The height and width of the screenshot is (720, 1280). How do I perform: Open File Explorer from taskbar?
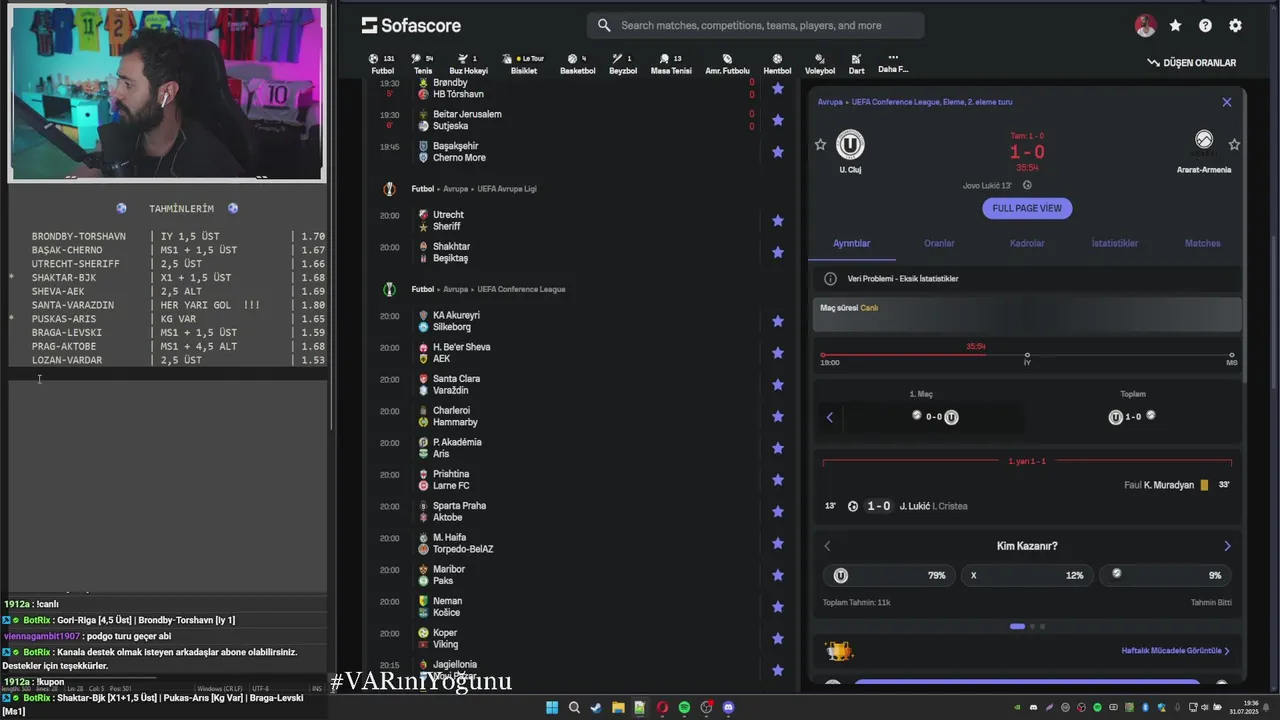pos(618,708)
